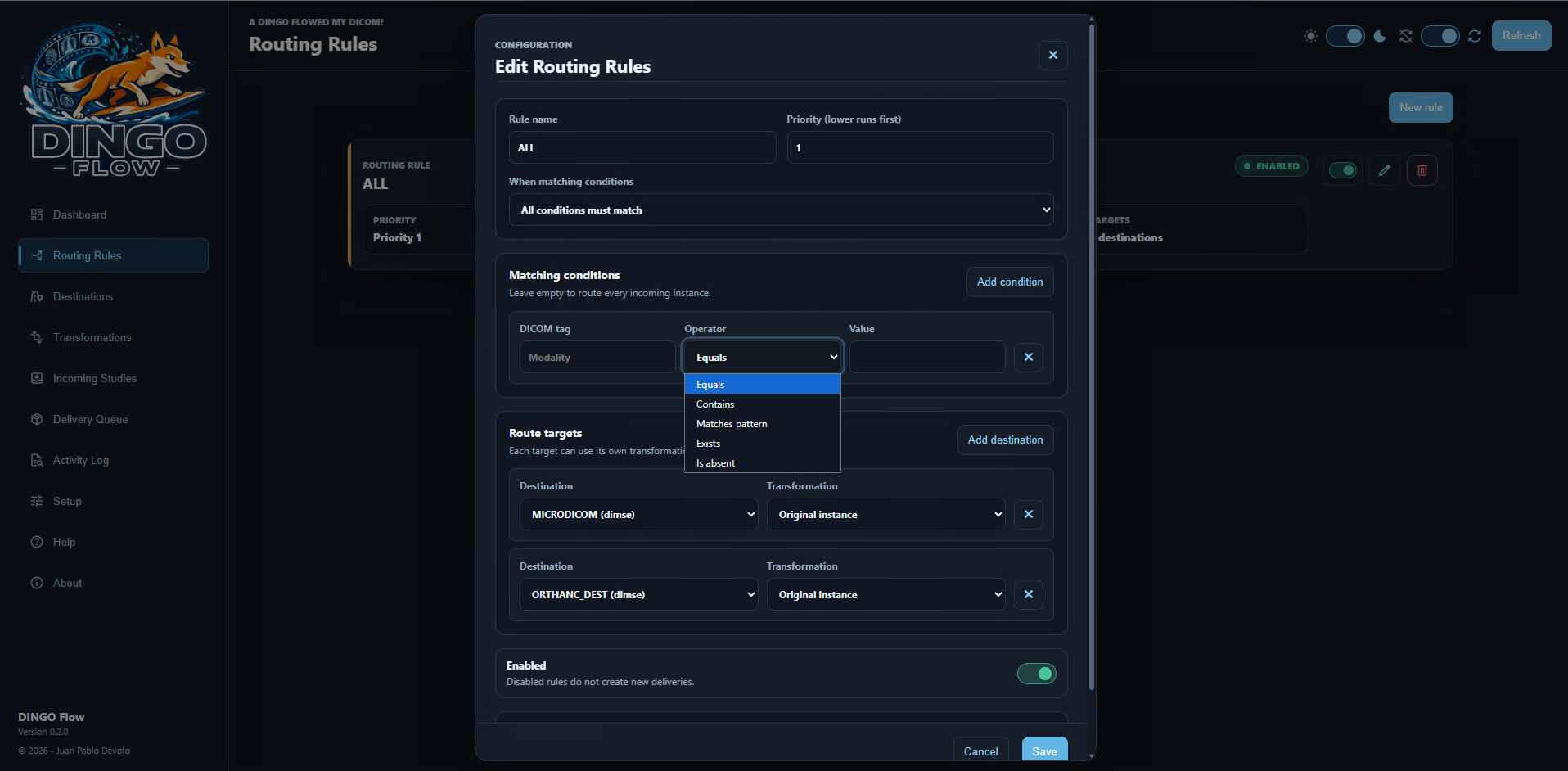Toggle the ALL rule enabled switch
The width and height of the screenshot is (1568, 771).
(1342, 170)
